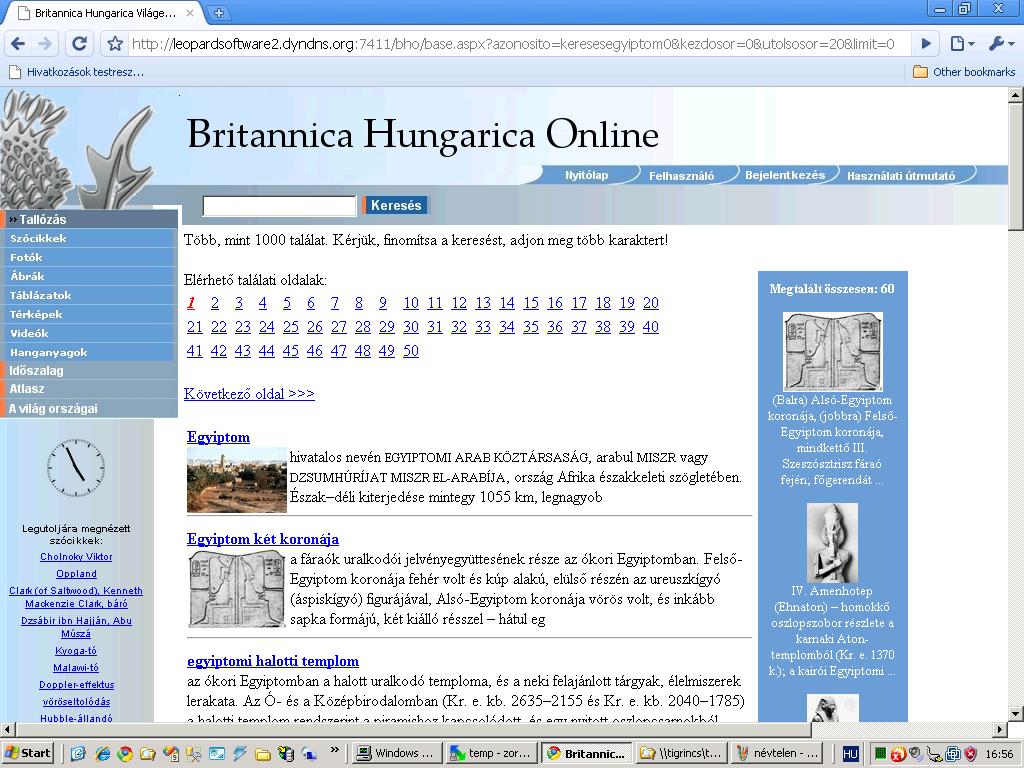This screenshot has width=1024, height=768.
Task: Close the Britannica Hungarica browser tab
Action: coord(190,12)
